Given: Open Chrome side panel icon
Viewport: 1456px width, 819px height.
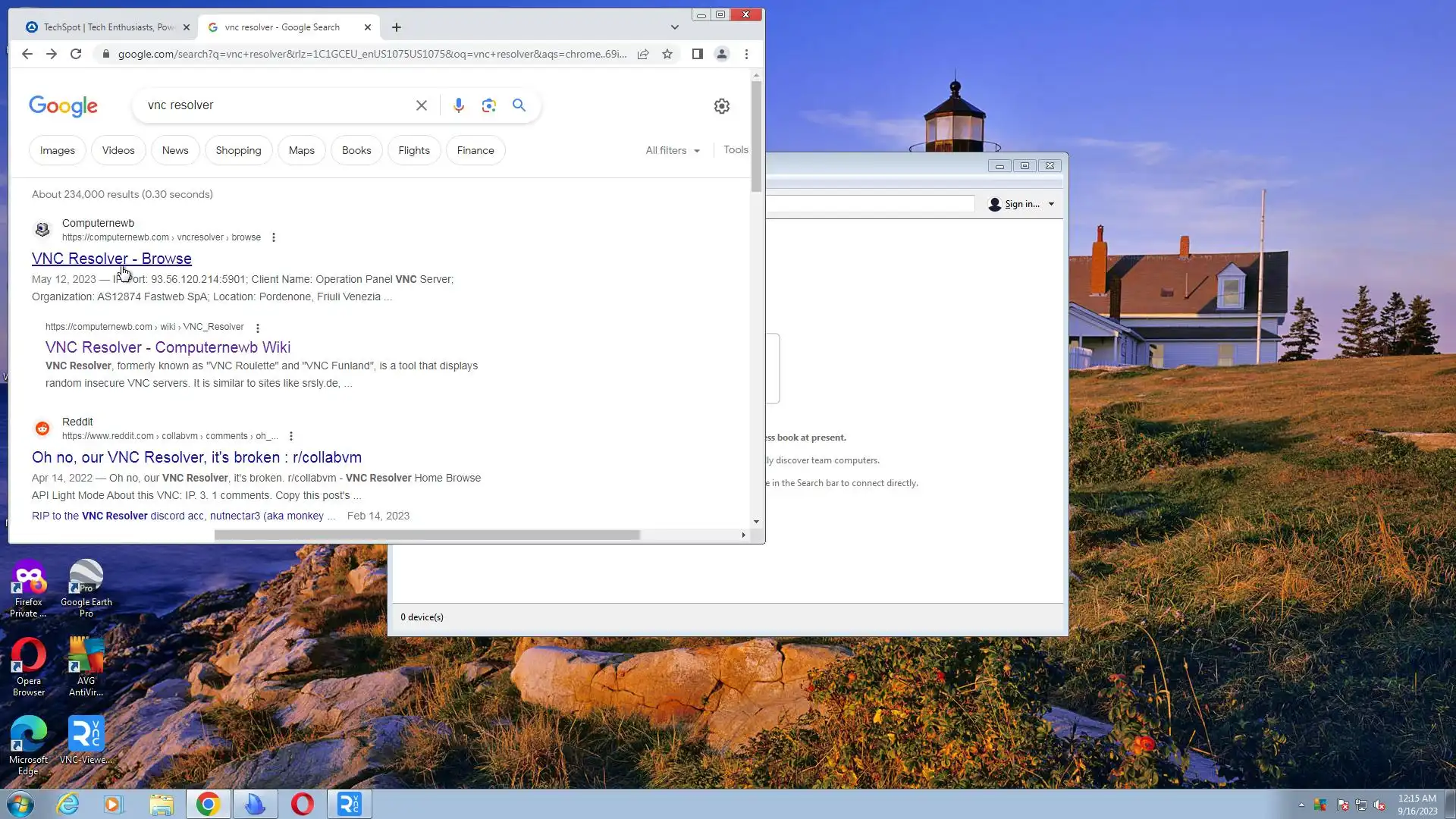Looking at the screenshot, I should [697, 54].
